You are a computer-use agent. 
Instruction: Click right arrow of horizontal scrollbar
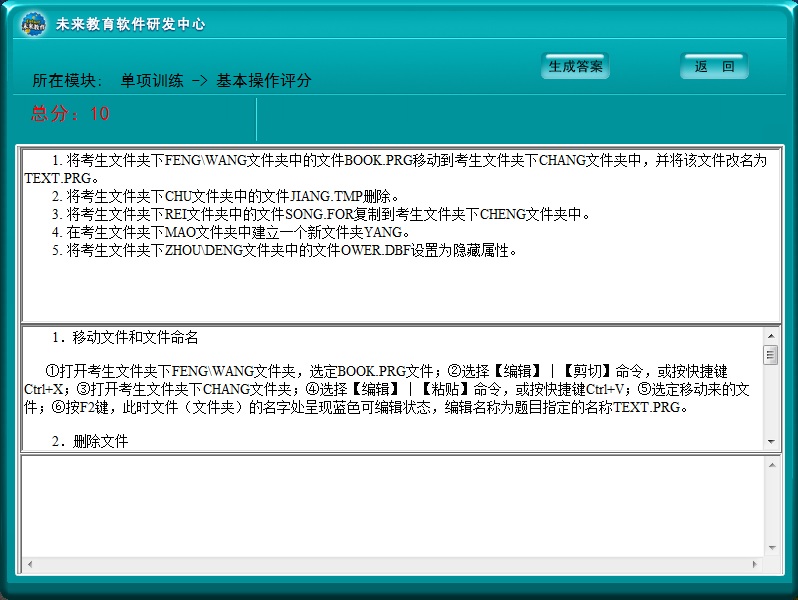[755, 564]
